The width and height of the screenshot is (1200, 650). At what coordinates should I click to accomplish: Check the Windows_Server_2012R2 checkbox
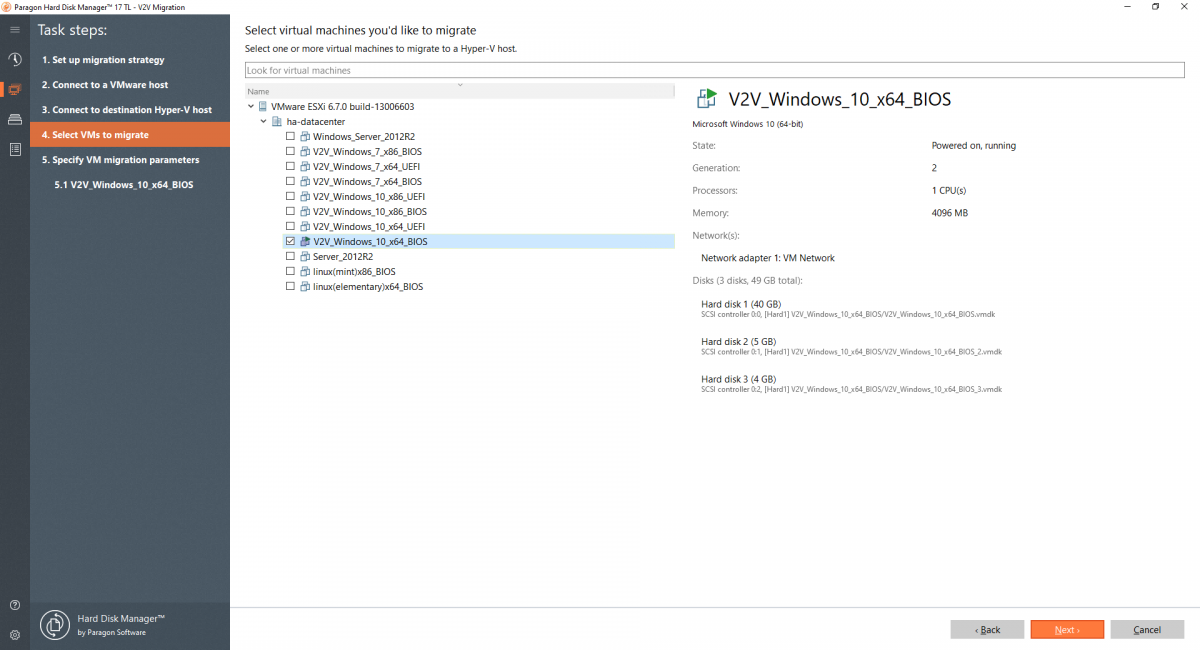290,136
